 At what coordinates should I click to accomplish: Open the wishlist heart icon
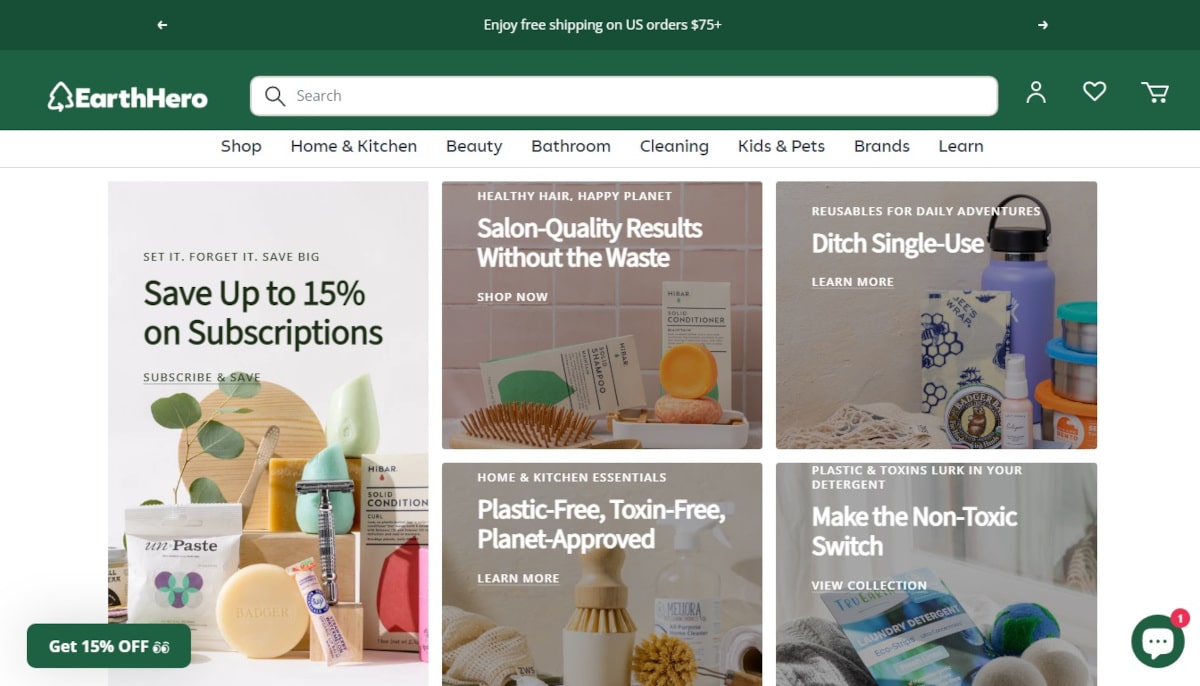click(1095, 92)
